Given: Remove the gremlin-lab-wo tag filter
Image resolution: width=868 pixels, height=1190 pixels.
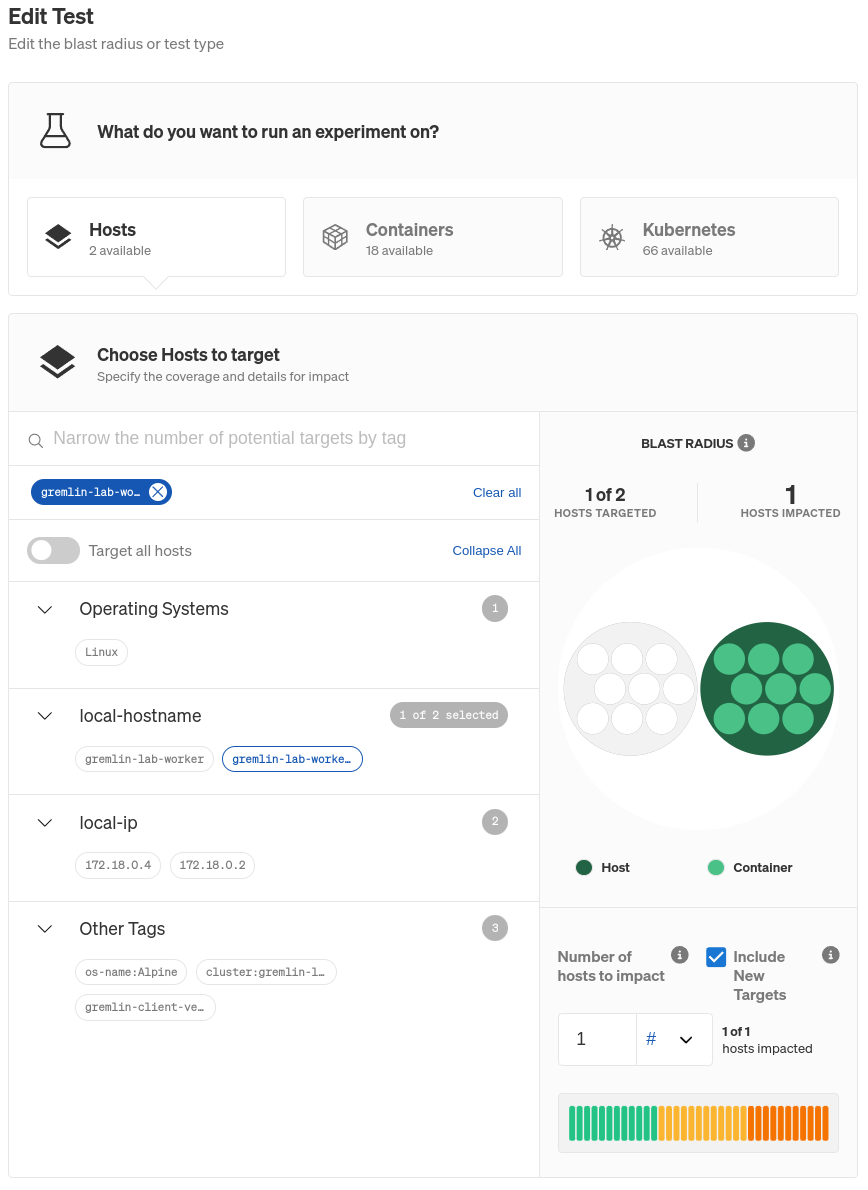Looking at the screenshot, I should point(158,492).
